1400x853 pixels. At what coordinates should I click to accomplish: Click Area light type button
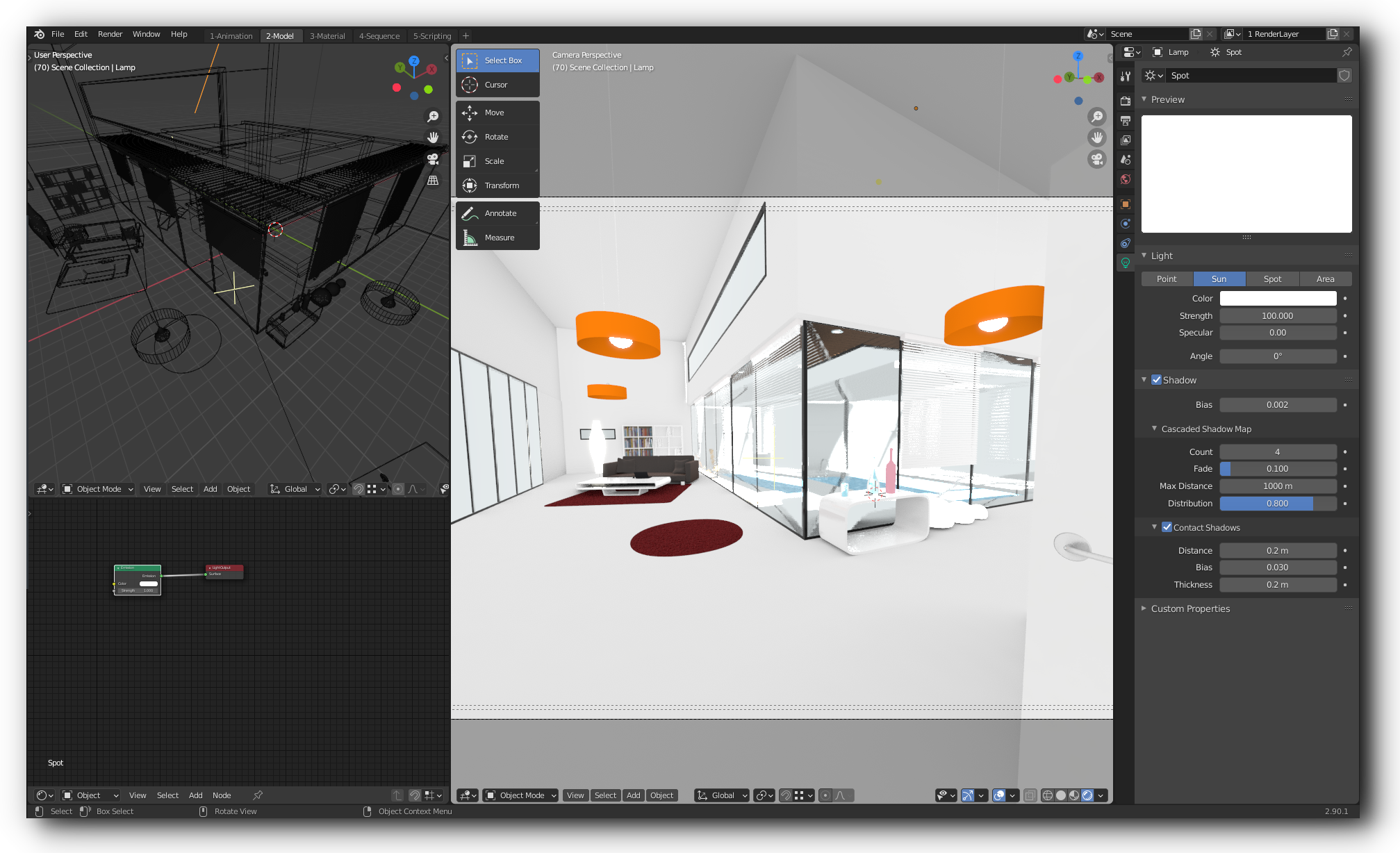tap(1325, 279)
